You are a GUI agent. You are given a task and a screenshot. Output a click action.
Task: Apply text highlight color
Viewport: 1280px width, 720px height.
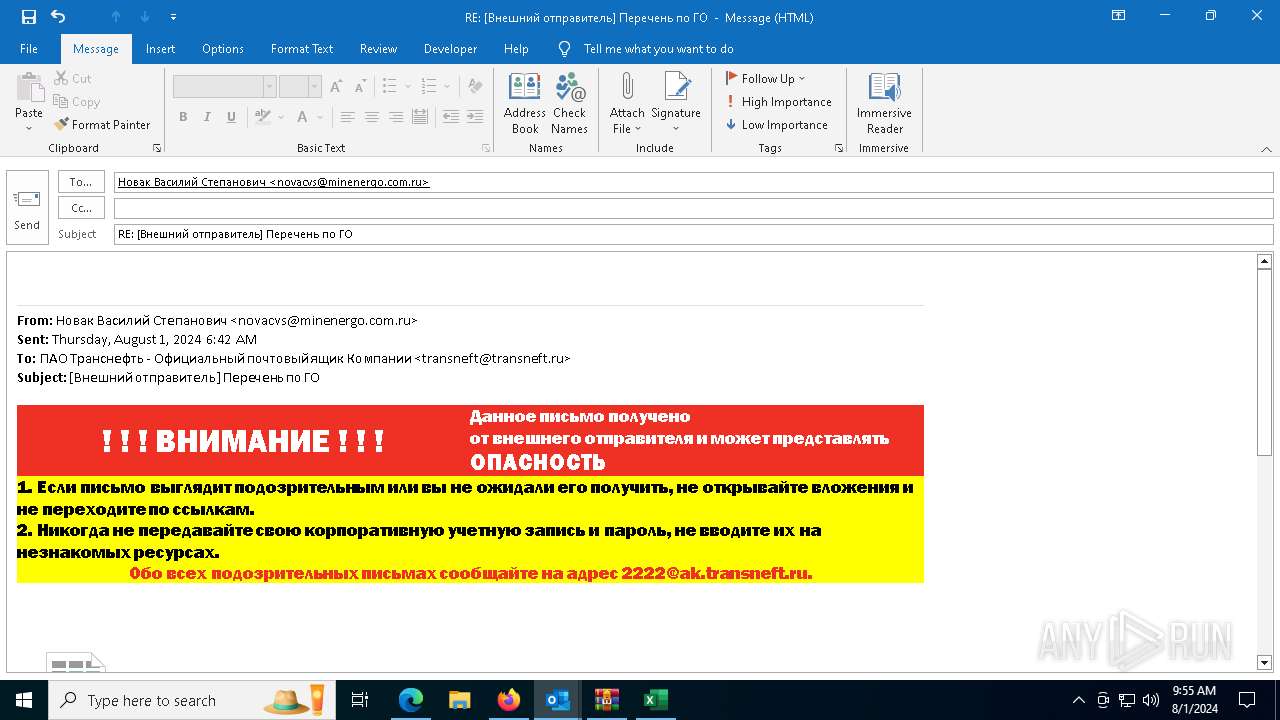point(262,117)
